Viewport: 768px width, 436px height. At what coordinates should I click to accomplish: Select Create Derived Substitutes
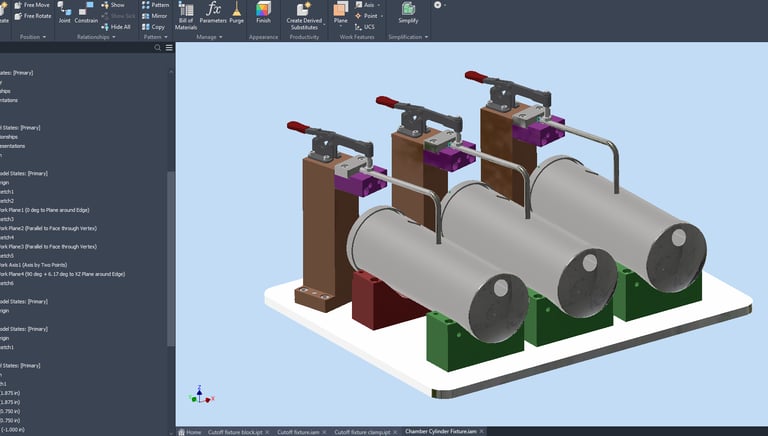pyautogui.click(x=303, y=14)
